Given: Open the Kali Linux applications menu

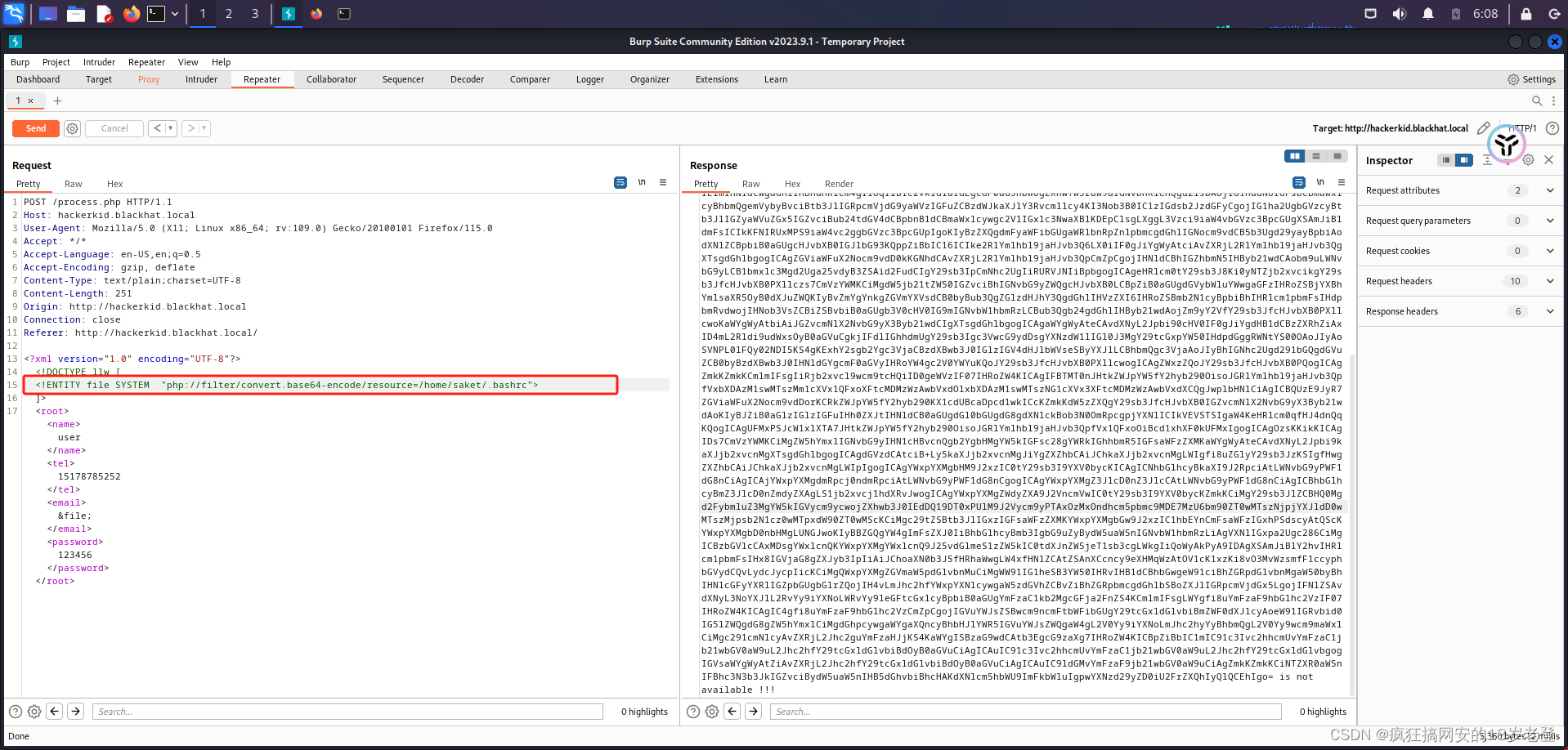Looking at the screenshot, I should (15, 13).
